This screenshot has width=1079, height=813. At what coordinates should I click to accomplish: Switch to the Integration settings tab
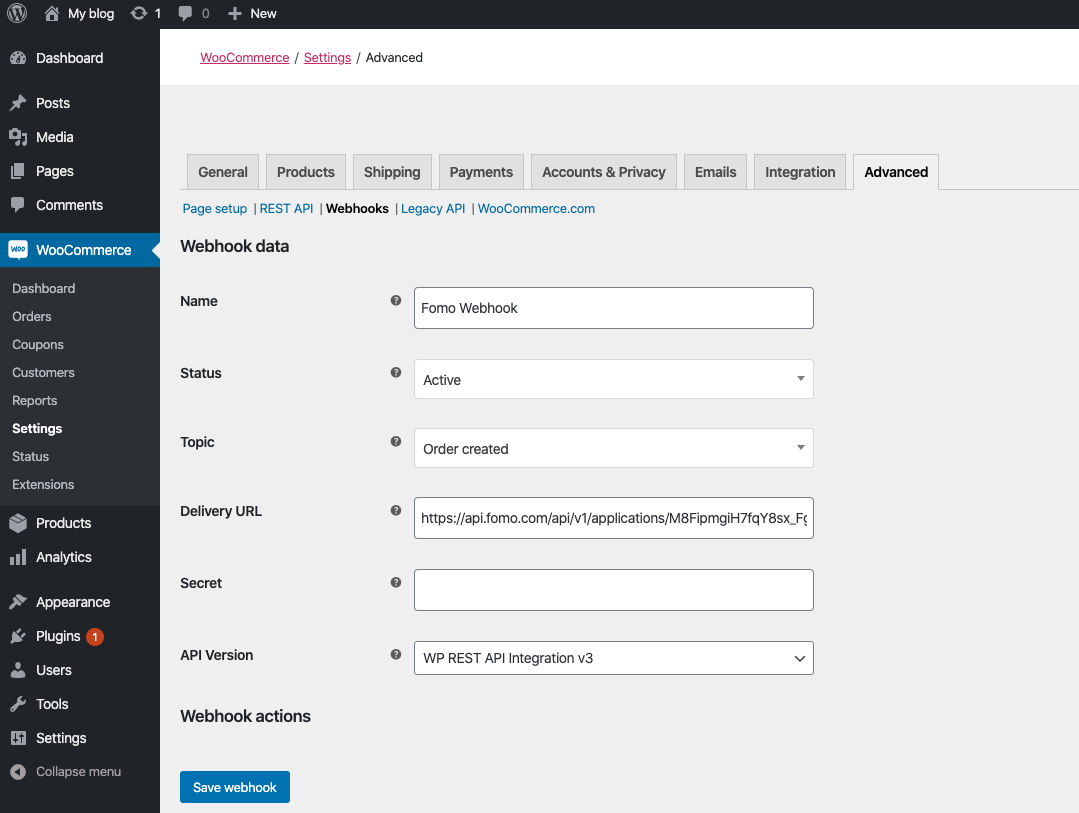click(x=800, y=172)
